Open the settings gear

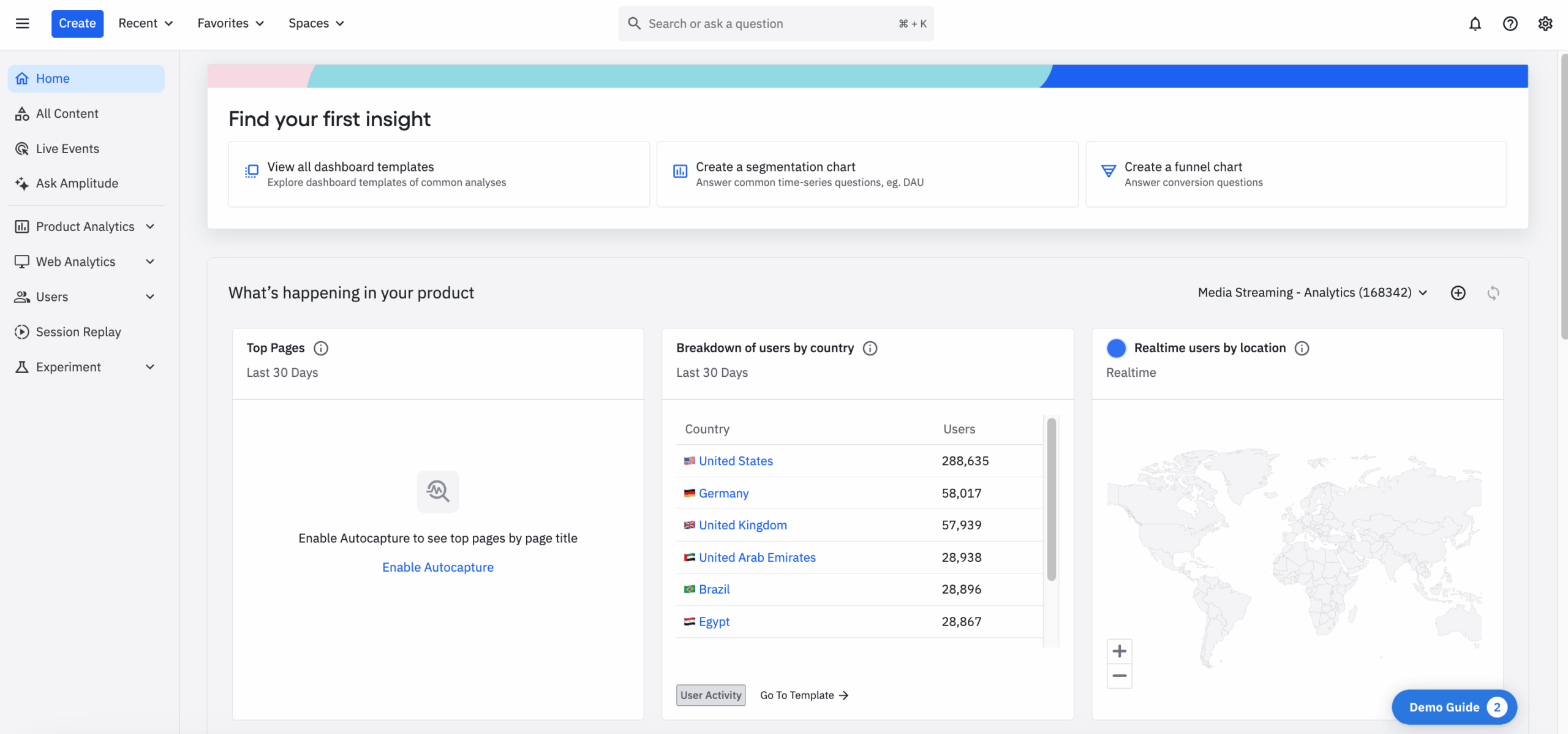[1546, 23]
